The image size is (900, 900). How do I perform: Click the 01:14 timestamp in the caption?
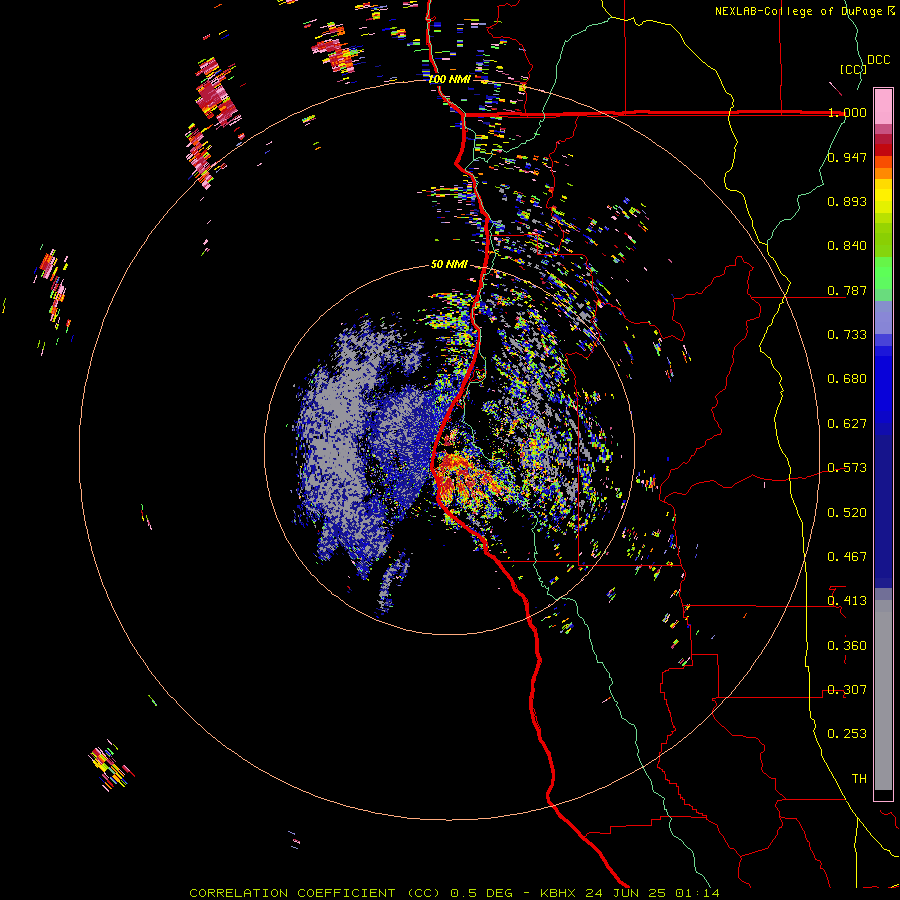(x=697, y=893)
